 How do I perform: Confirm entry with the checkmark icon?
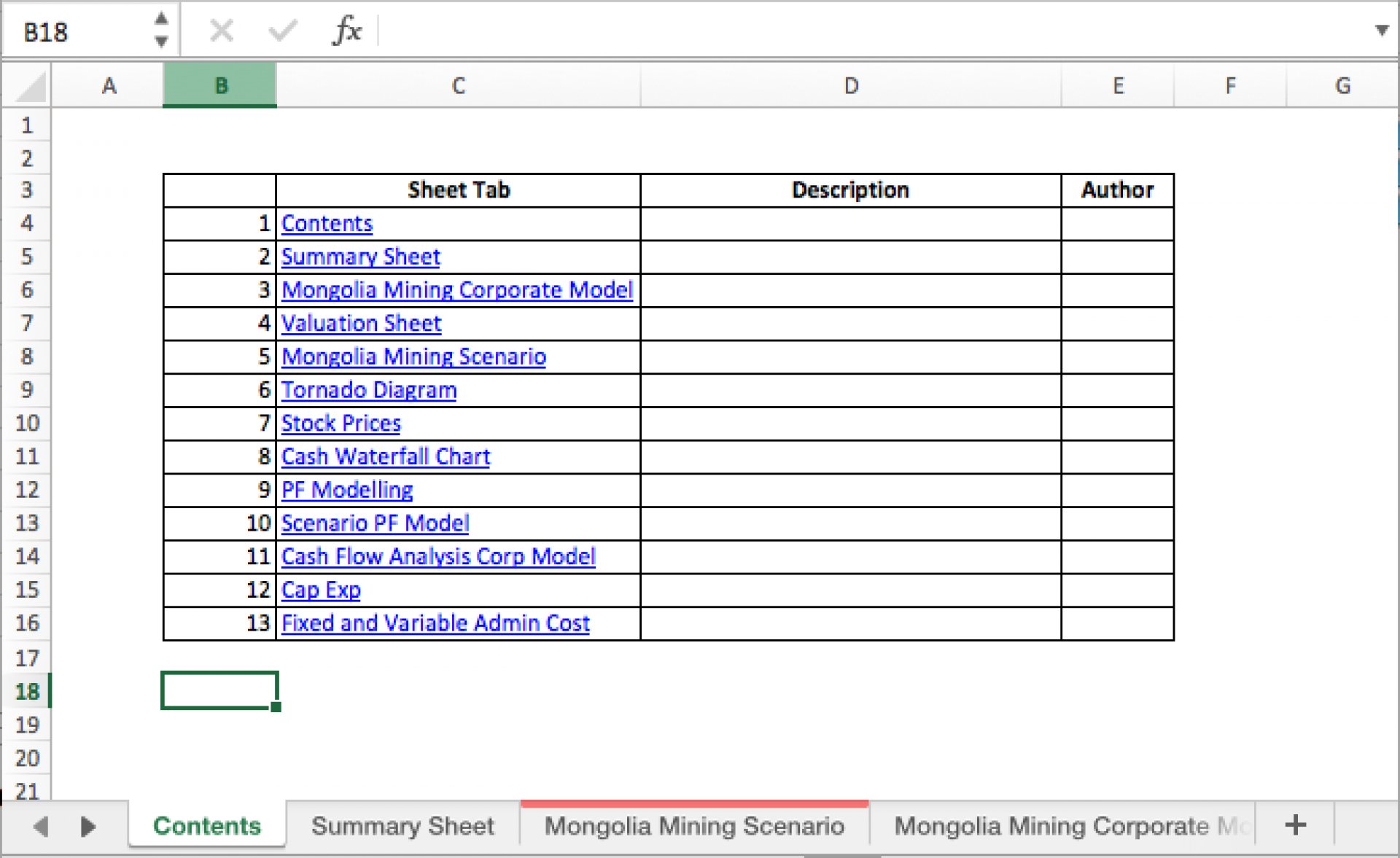point(282,31)
